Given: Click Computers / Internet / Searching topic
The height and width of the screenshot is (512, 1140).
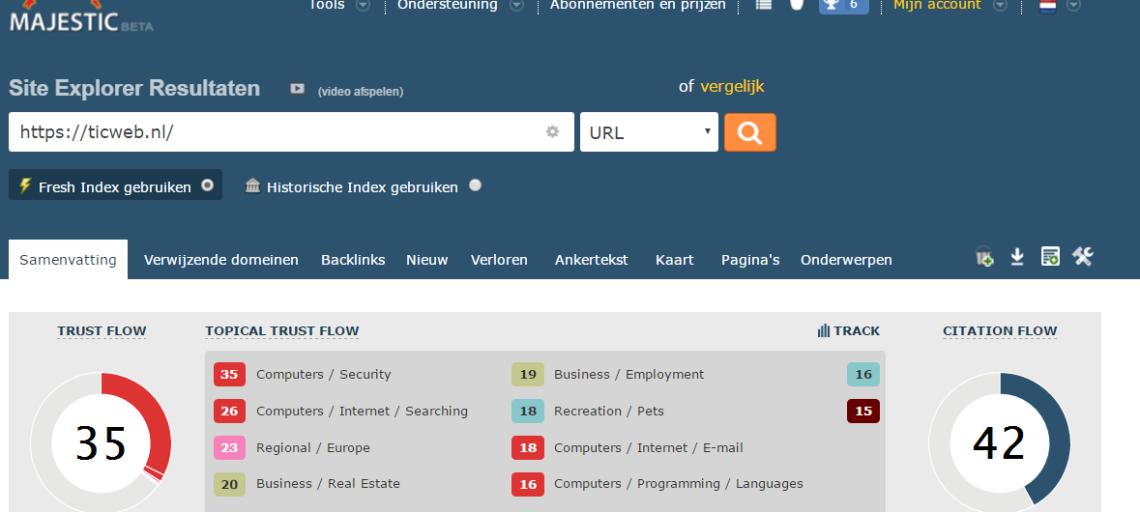Looking at the screenshot, I should tap(361, 411).
